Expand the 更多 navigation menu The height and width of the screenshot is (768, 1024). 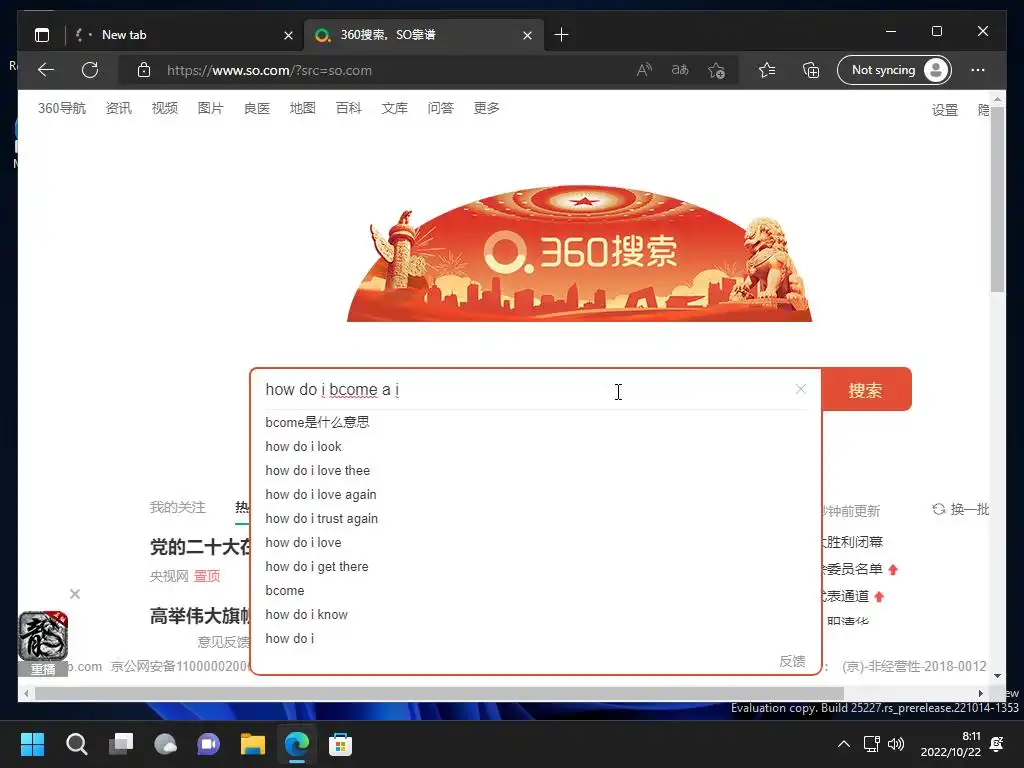(487, 108)
